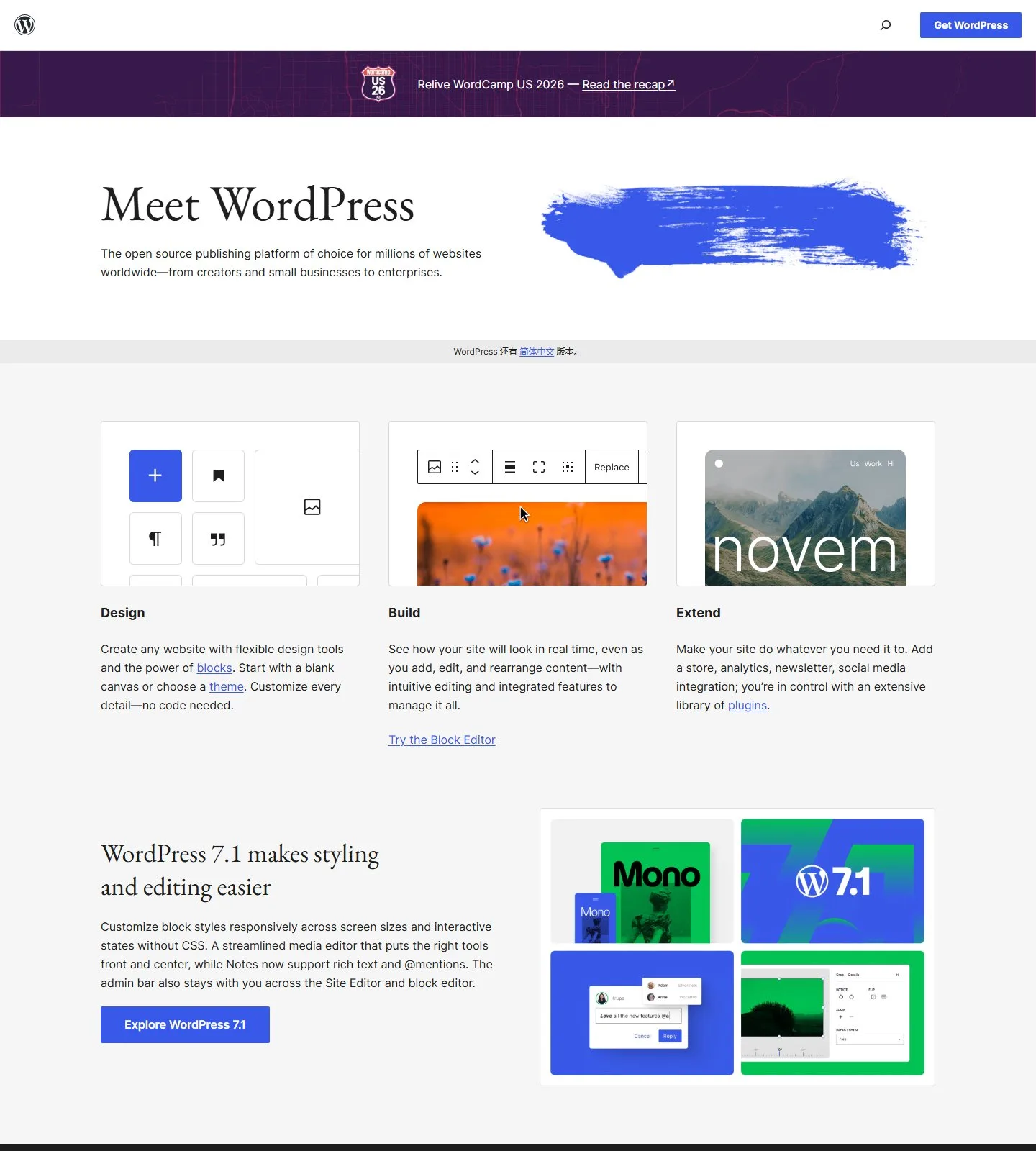The image size is (1036, 1151).
Task: Click the full-size corners icon in the Build toolbar
Action: (x=539, y=467)
